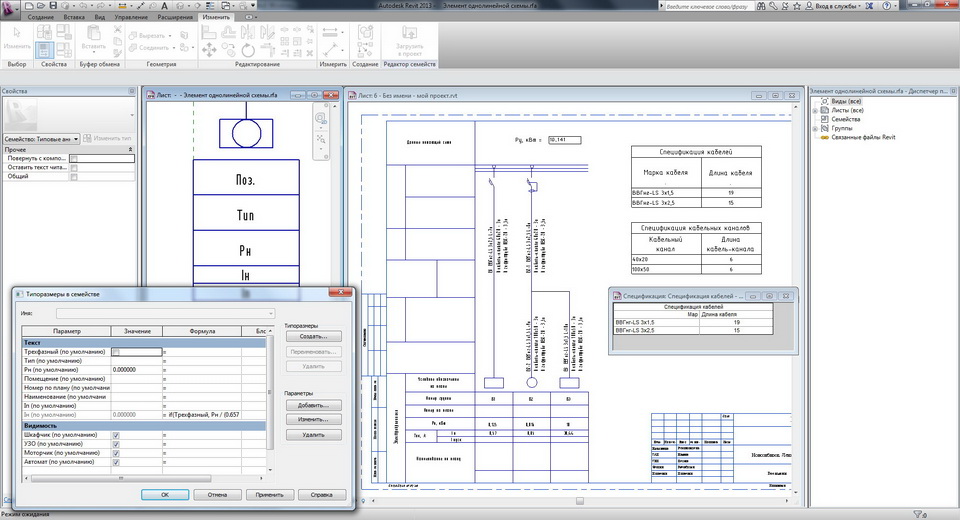
Task: Switch to the Вставка ribbon tab
Action: (x=74, y=17)
